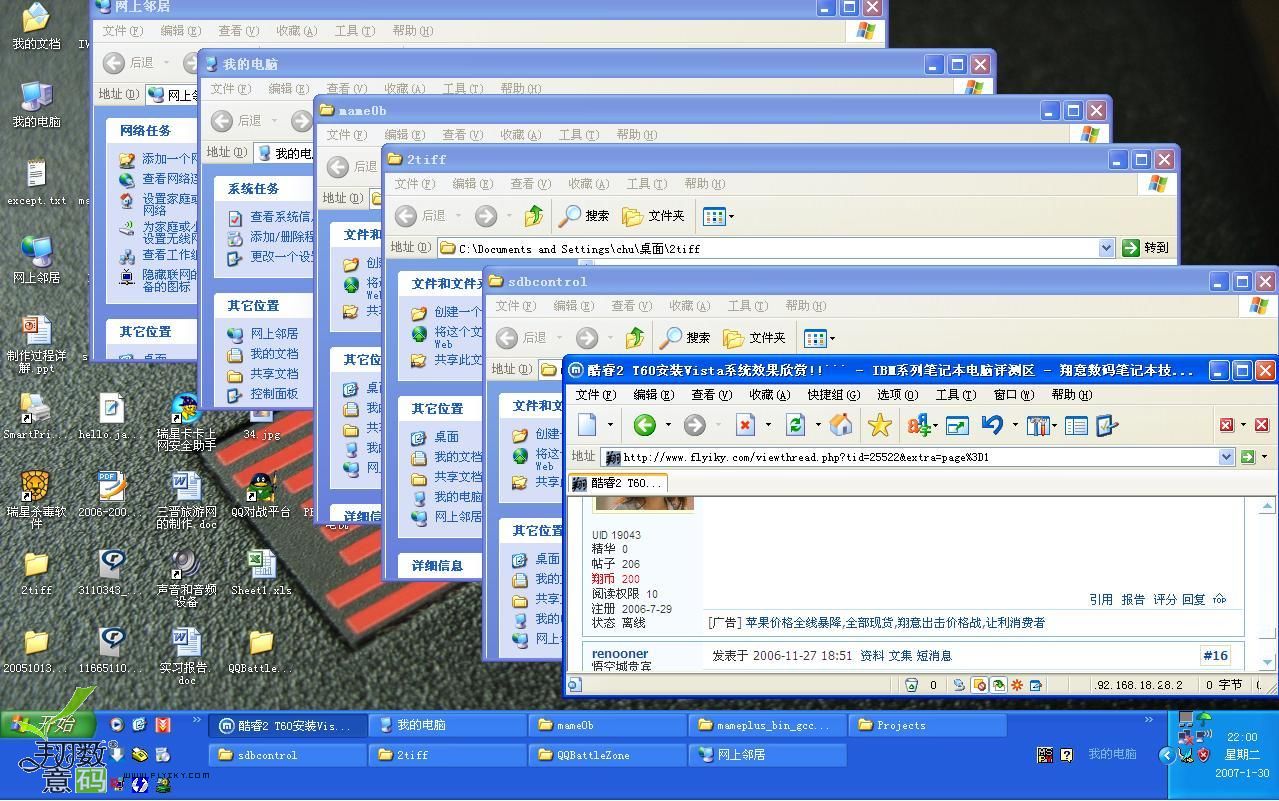
Task: Refresh the page using Maxthon's refresh icon
Action: pos(795,425)
